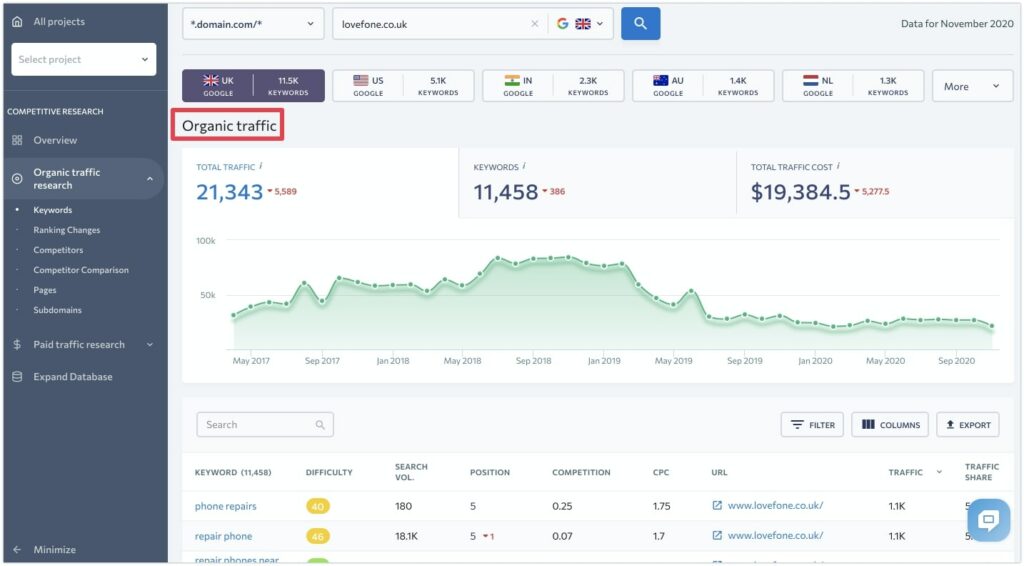Open the lovefone.co.uk URL for phone repairs

click(775, 506)
